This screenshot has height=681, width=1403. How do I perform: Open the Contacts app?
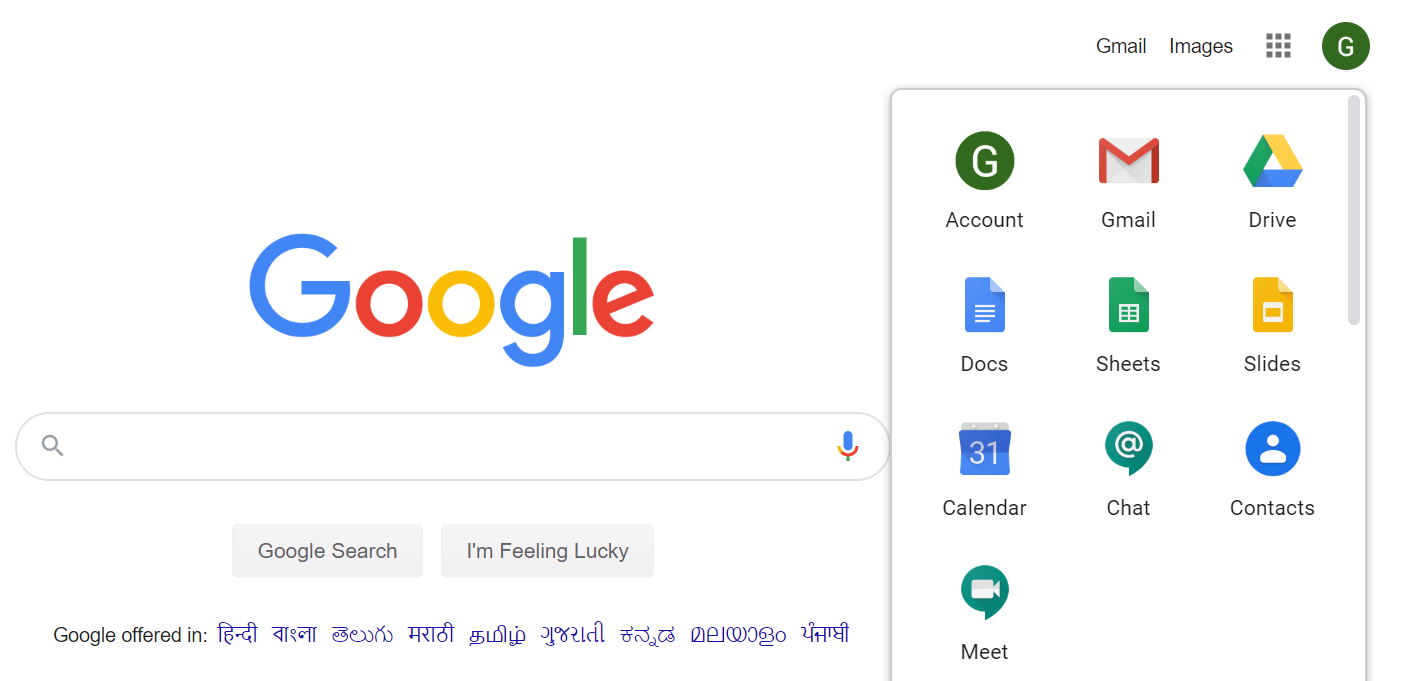[x=1272, y=448]
